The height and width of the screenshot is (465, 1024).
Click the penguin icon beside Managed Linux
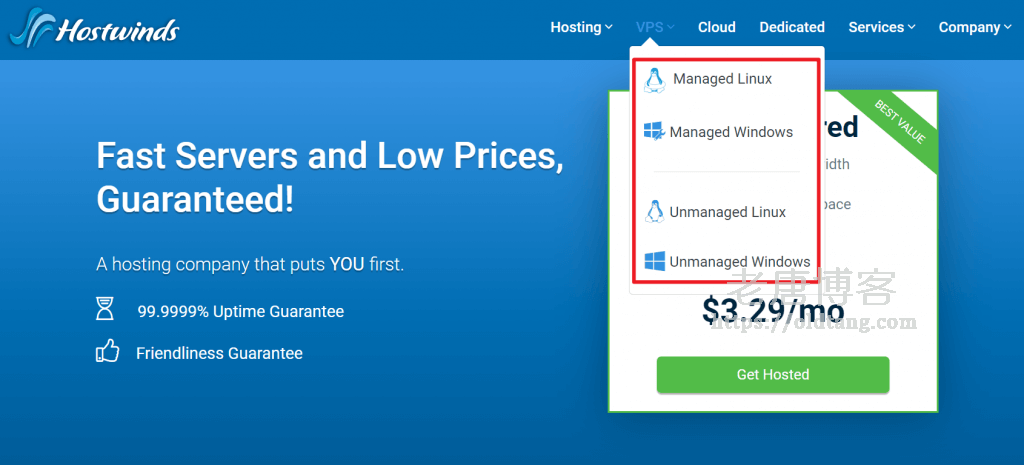click(x=655, y=80)
